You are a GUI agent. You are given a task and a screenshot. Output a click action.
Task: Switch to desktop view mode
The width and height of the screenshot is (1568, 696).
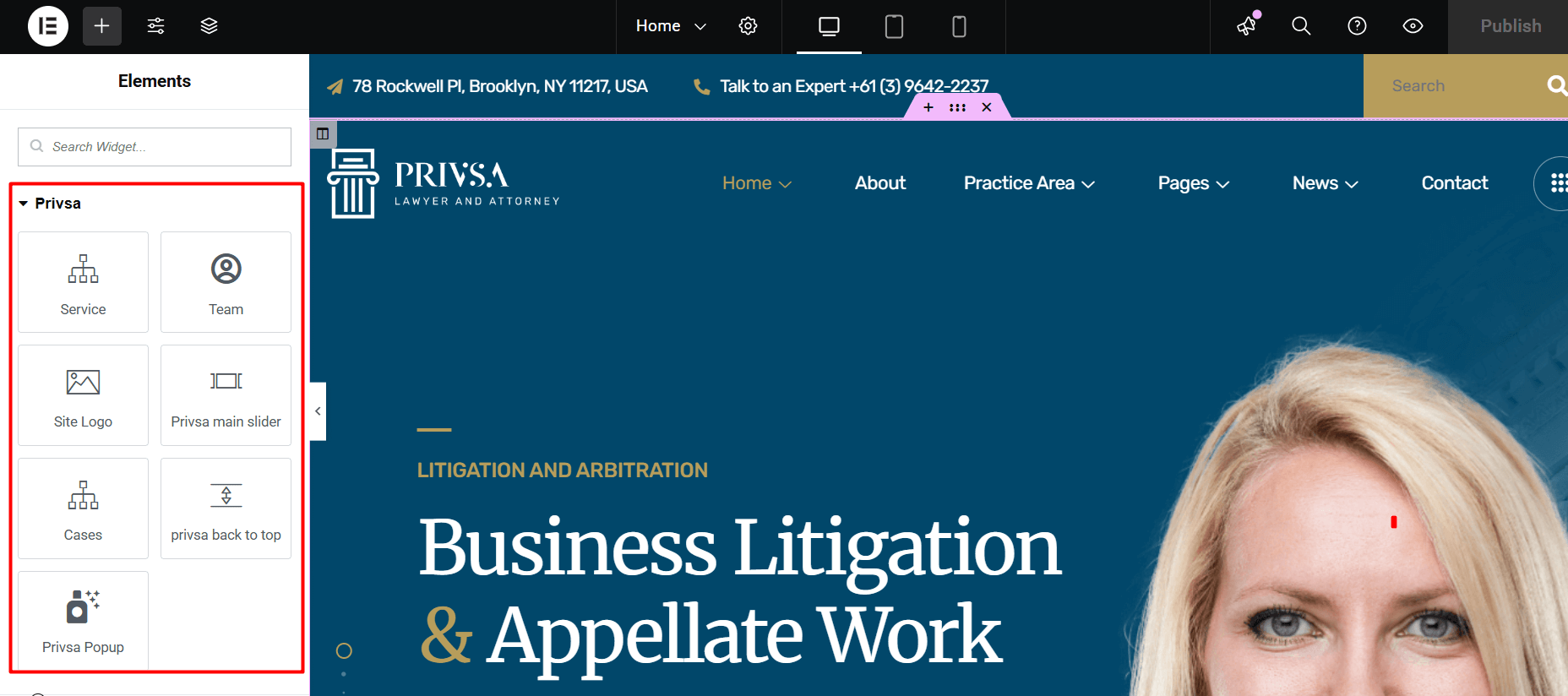(829, 26)
